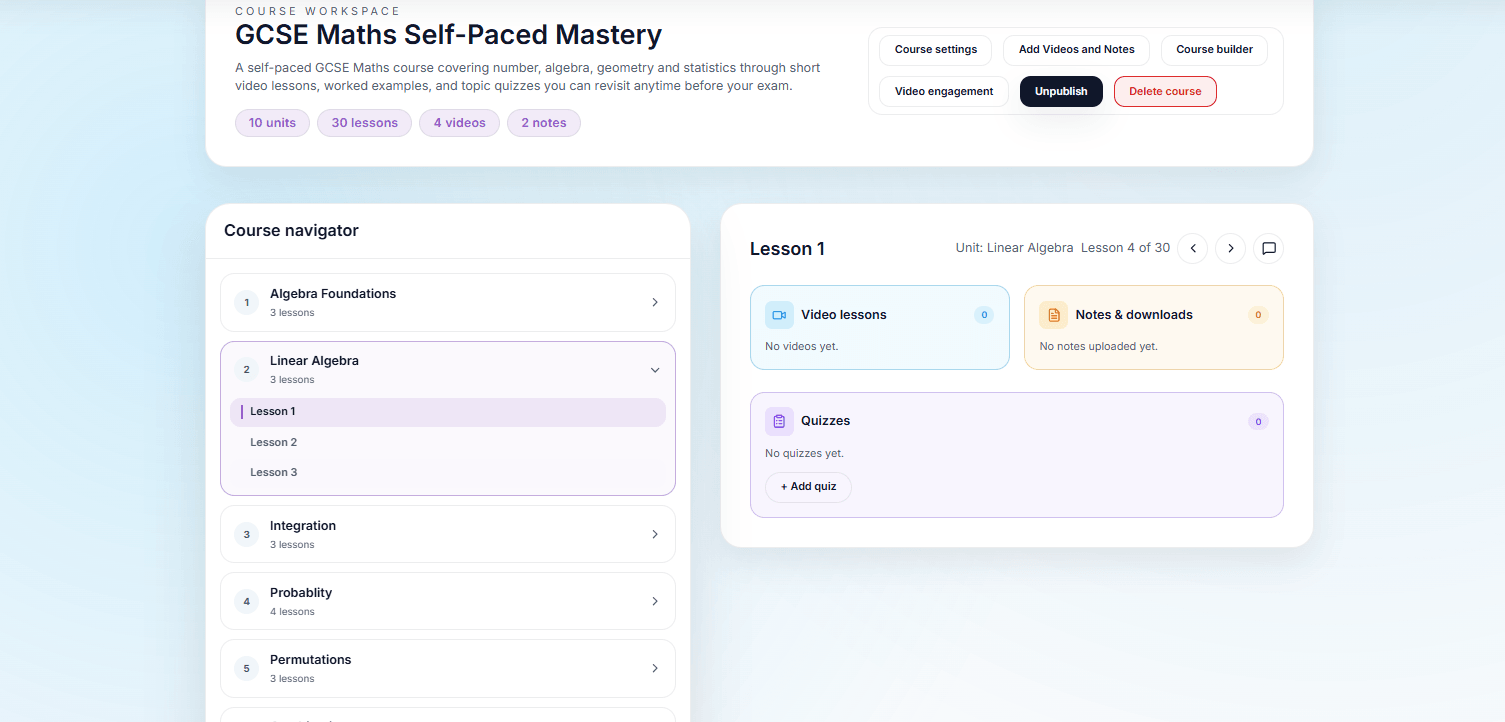Open Course settings
The height and width of the screenshot is (722, 1505).
935,50
